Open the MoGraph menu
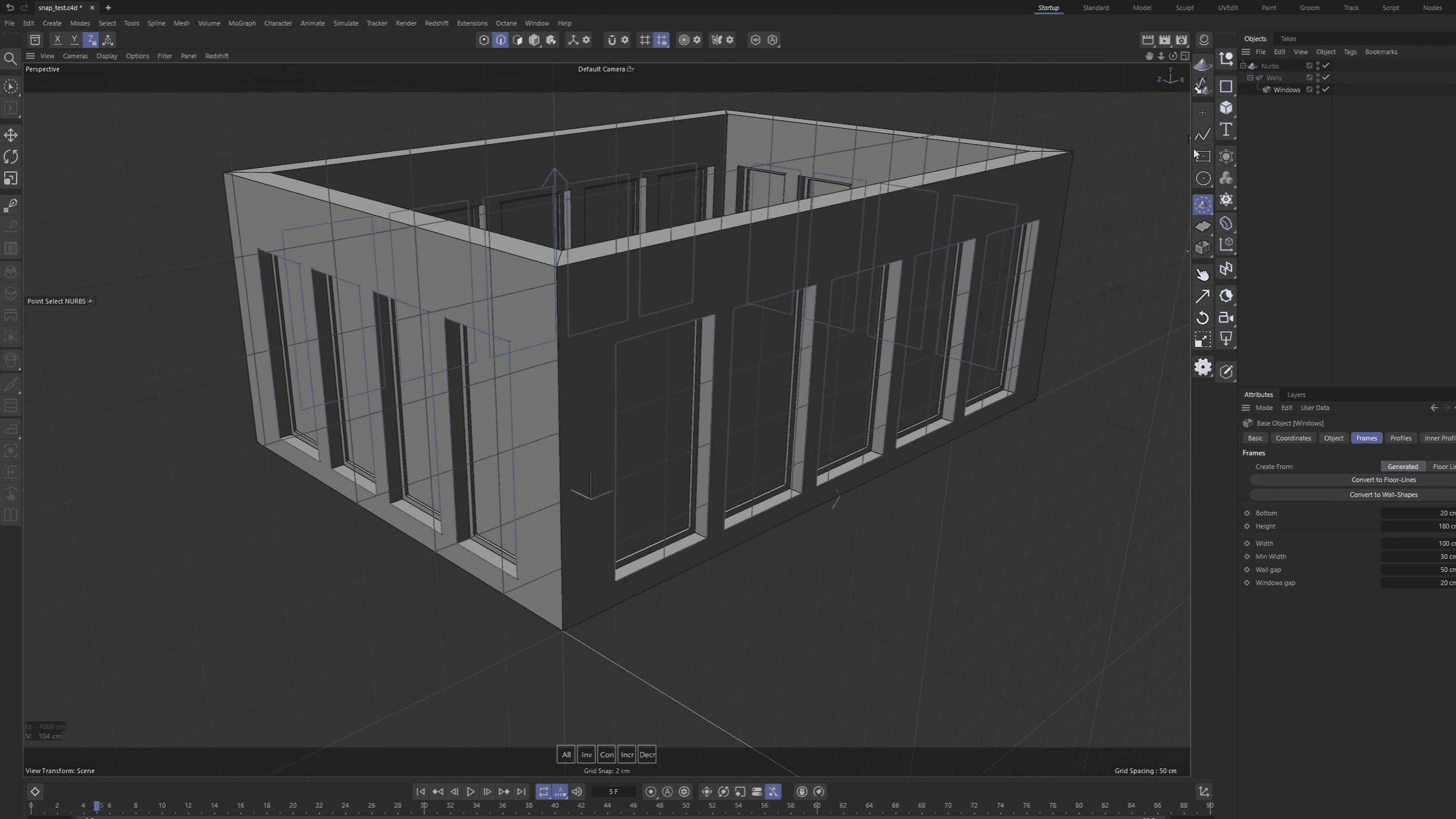Viewport: 1456px width, 819px height. click(242, 23)
